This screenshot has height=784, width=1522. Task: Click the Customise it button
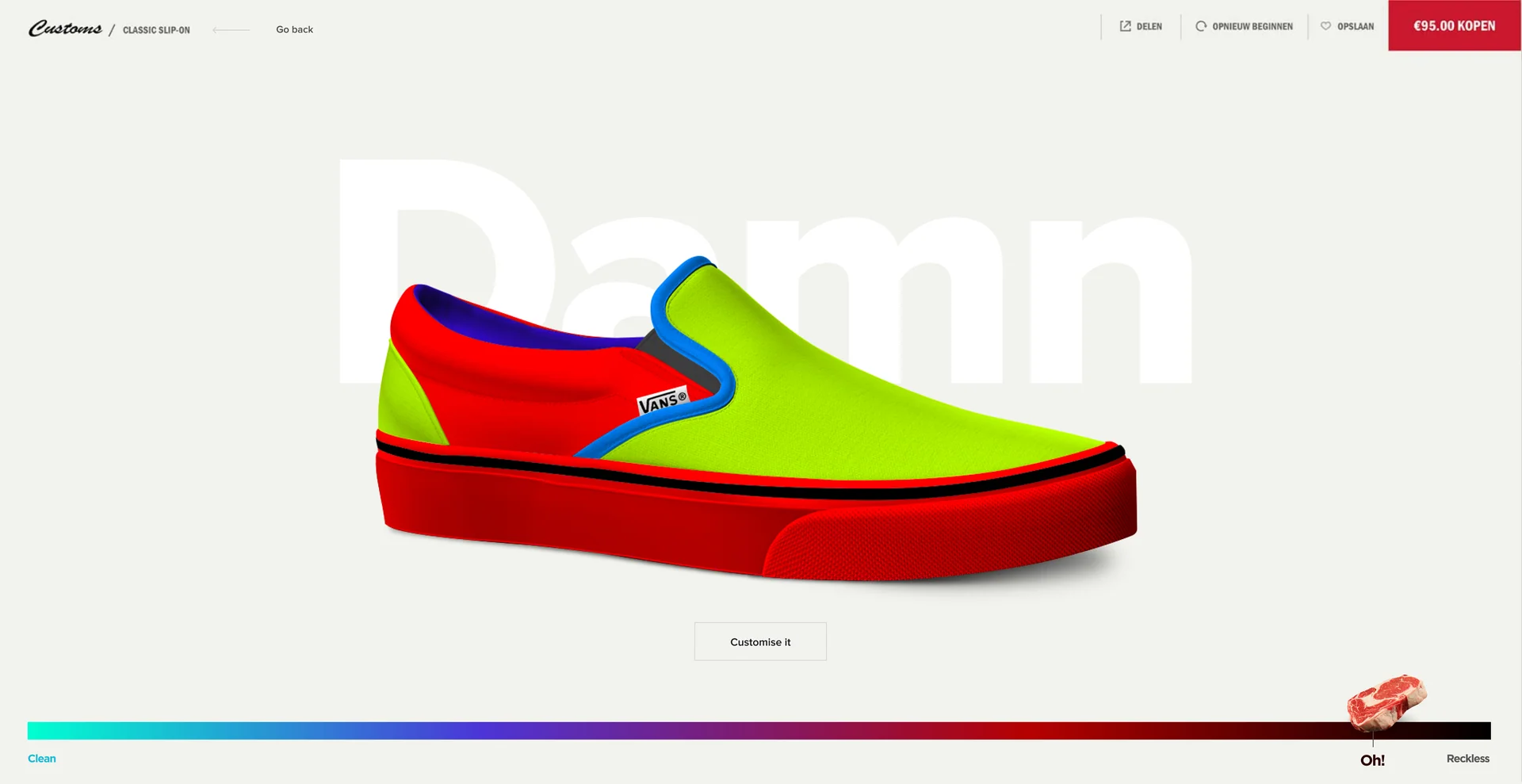pos(760,641)
